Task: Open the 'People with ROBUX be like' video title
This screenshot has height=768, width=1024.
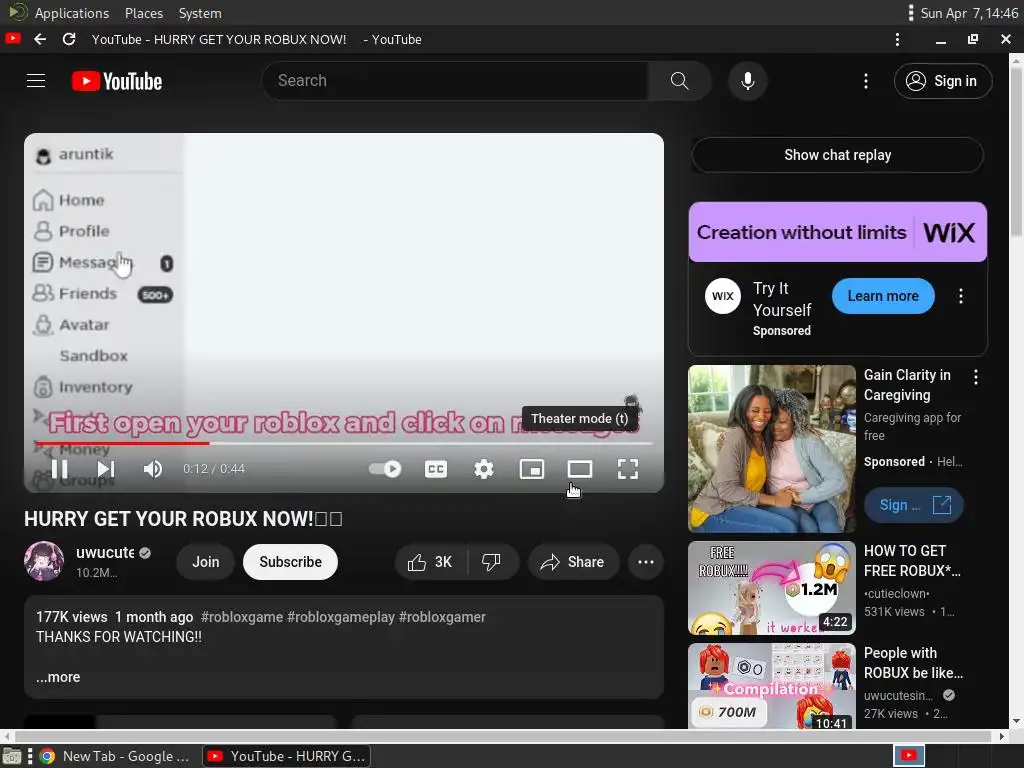Action: click(913, 663)
